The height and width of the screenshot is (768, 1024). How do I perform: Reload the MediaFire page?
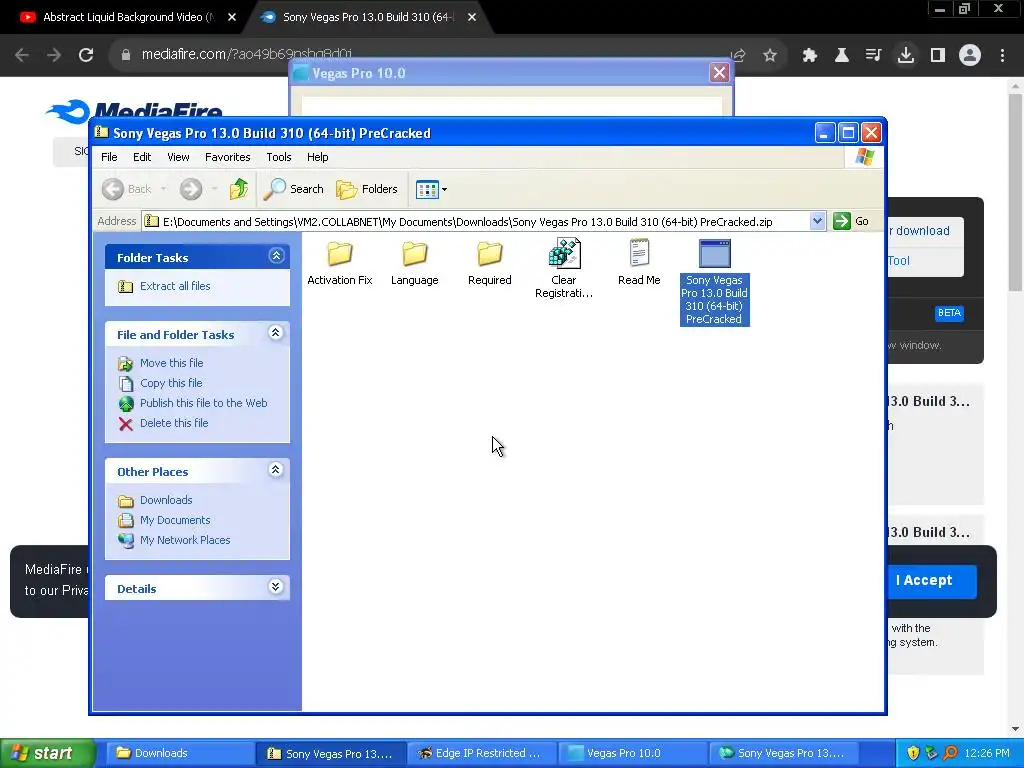86,55
